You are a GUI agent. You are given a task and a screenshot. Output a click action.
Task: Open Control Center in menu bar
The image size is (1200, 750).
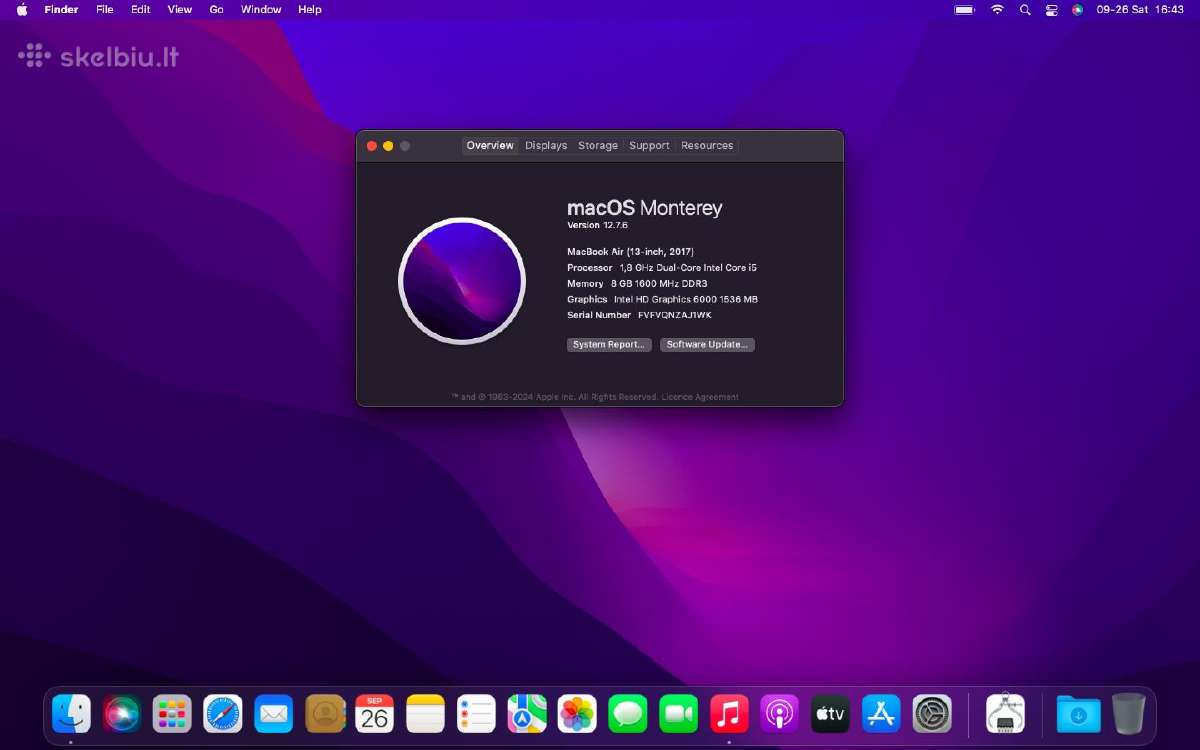point(1052,9)
